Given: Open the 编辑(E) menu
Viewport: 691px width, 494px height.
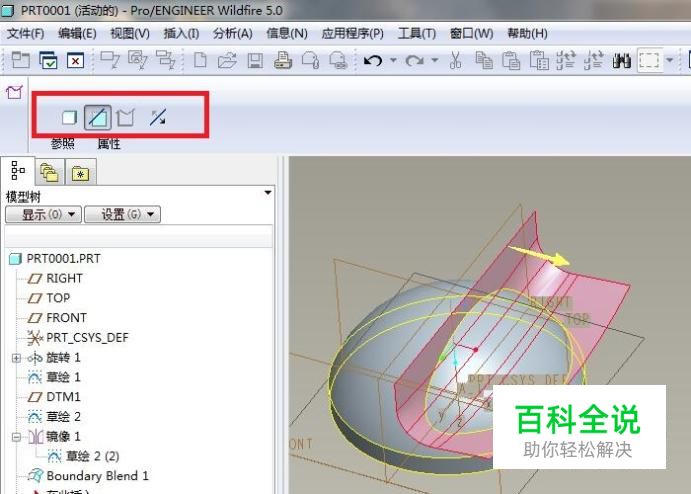Looking at the screenshot, I should (77, 33).
